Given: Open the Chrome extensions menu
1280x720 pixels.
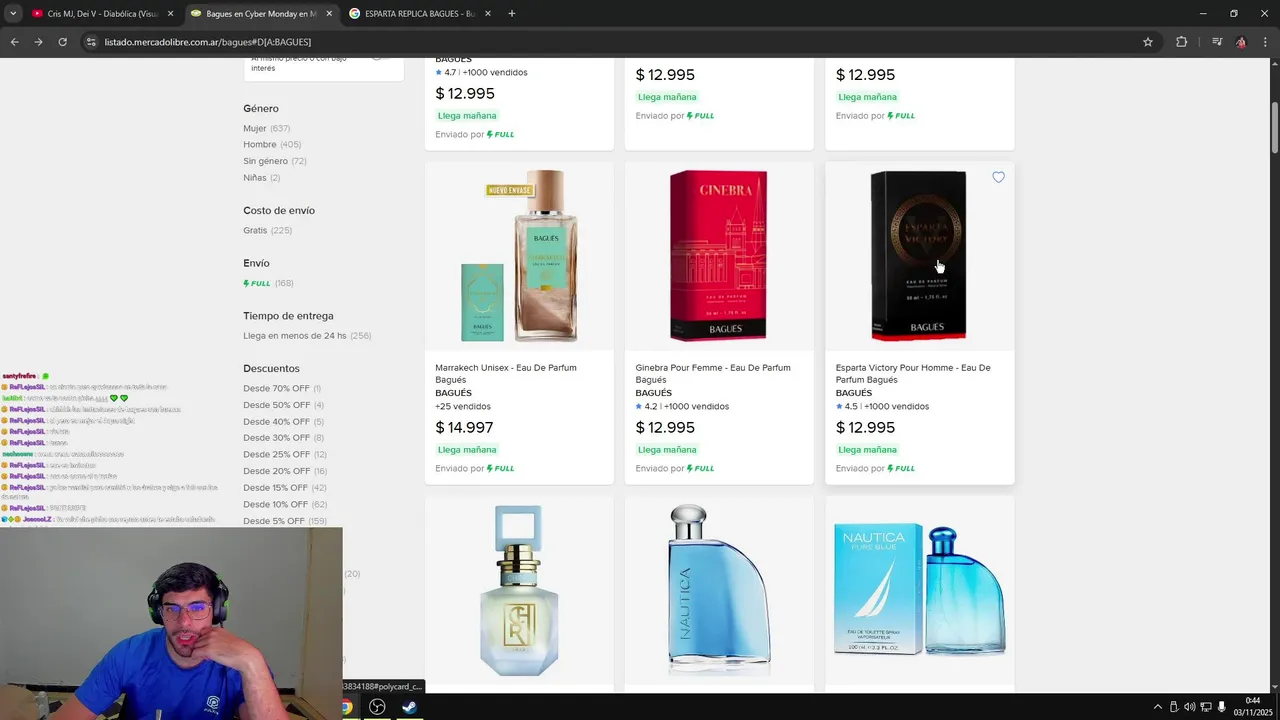Looking at the screenshot, I should 1182,42.
